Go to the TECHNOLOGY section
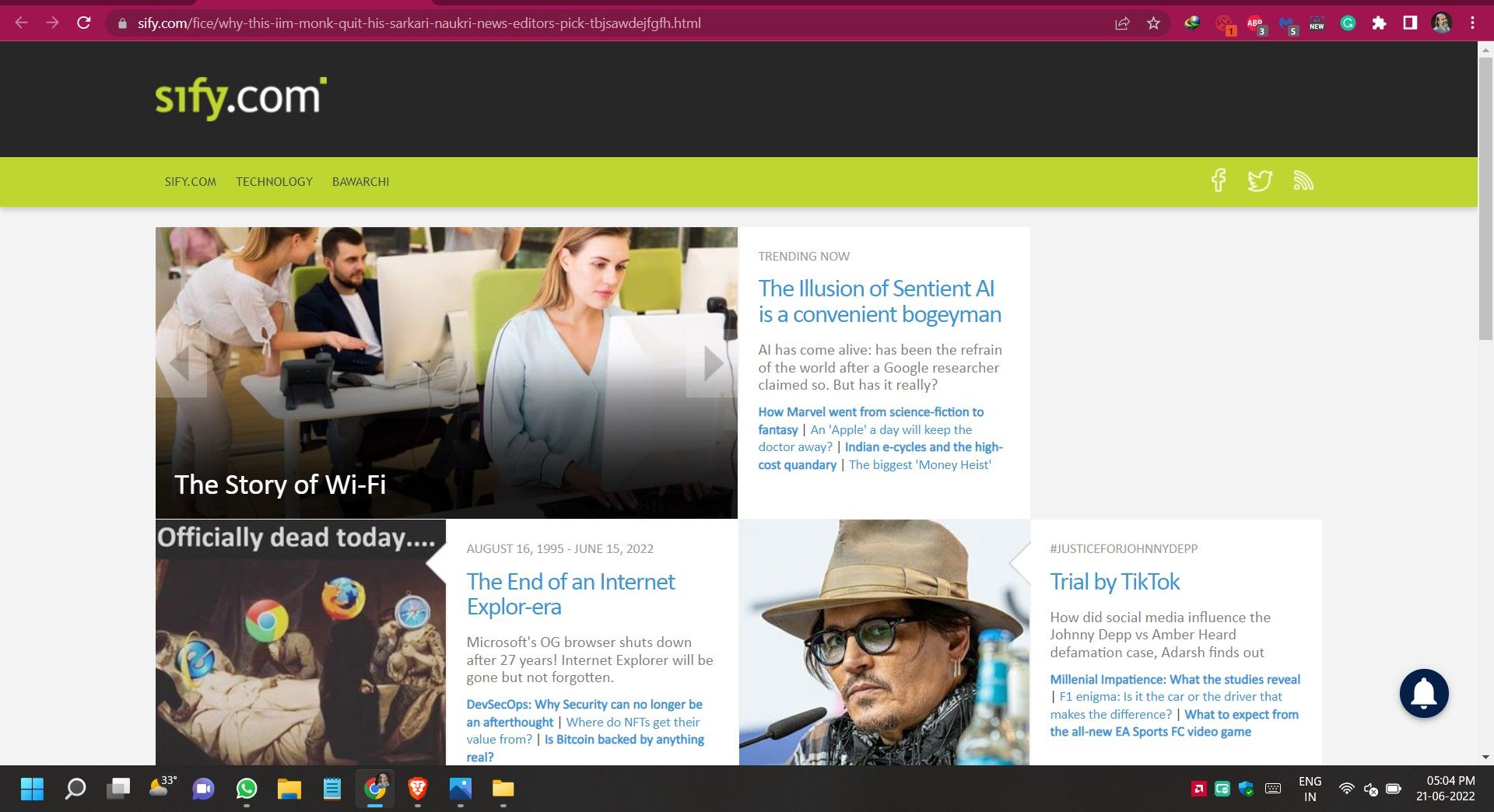The width and height of the screenshot is (1494, 812). pos(274,182)
